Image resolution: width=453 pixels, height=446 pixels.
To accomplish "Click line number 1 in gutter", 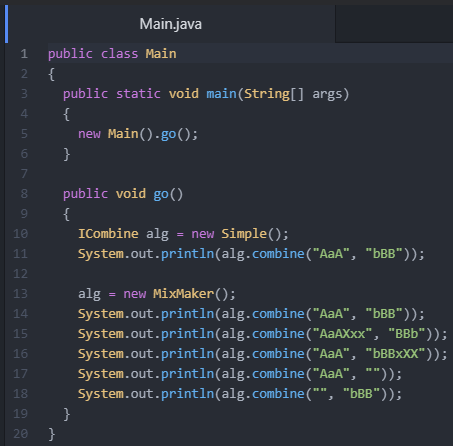I will 24,54.
